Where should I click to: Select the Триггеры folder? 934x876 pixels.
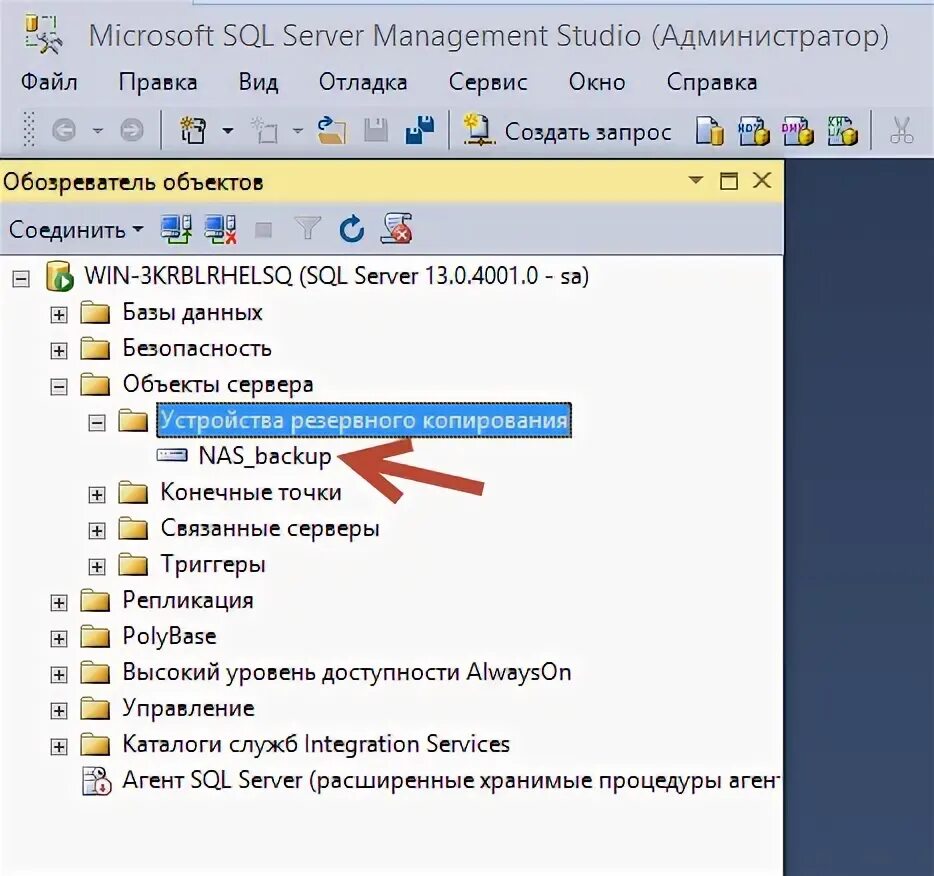[x=213, y=565]
